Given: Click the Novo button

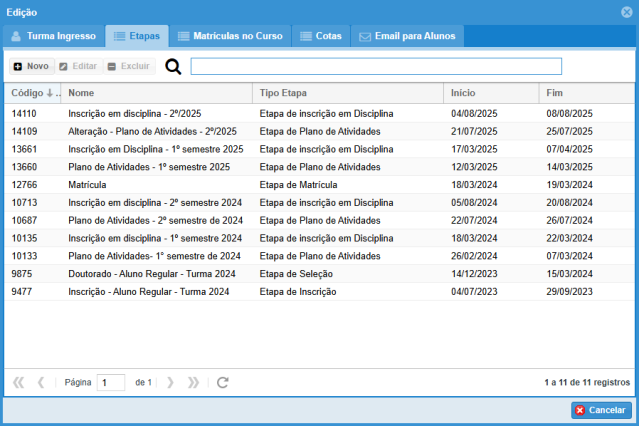Looking at the screenshot, I should click(x=31, y=66).
